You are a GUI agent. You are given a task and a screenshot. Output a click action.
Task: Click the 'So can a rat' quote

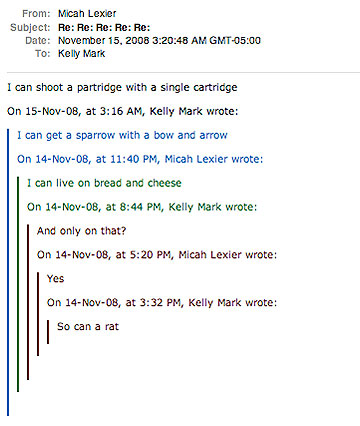coord(88,326)
